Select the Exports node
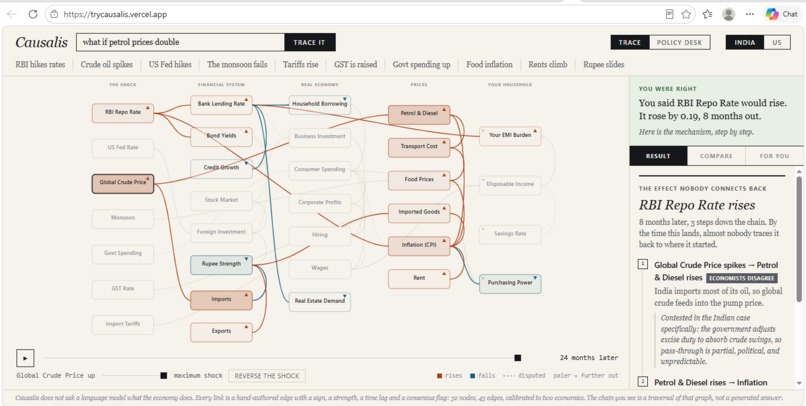 221,332
